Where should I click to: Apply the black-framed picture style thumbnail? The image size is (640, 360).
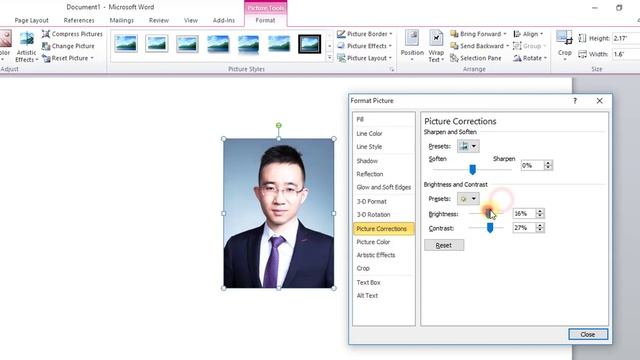(x=309, y=43)
